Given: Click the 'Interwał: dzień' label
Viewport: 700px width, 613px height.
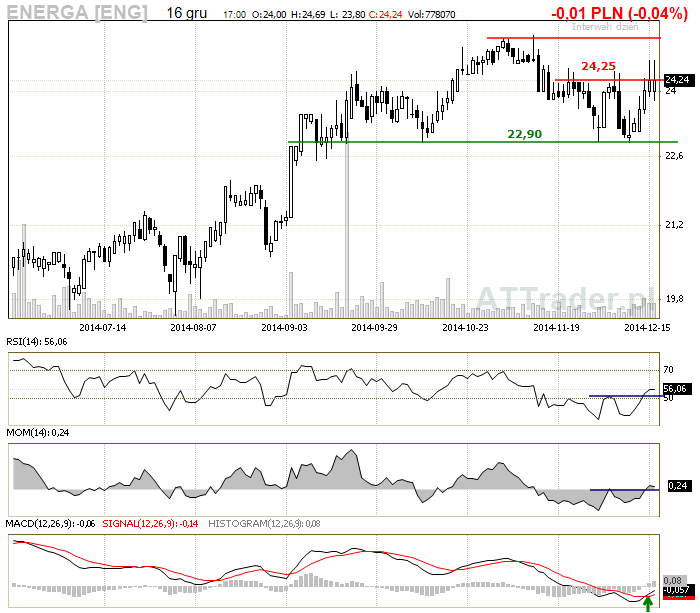Looking at the screenshot, I should (x=605, y=26).
